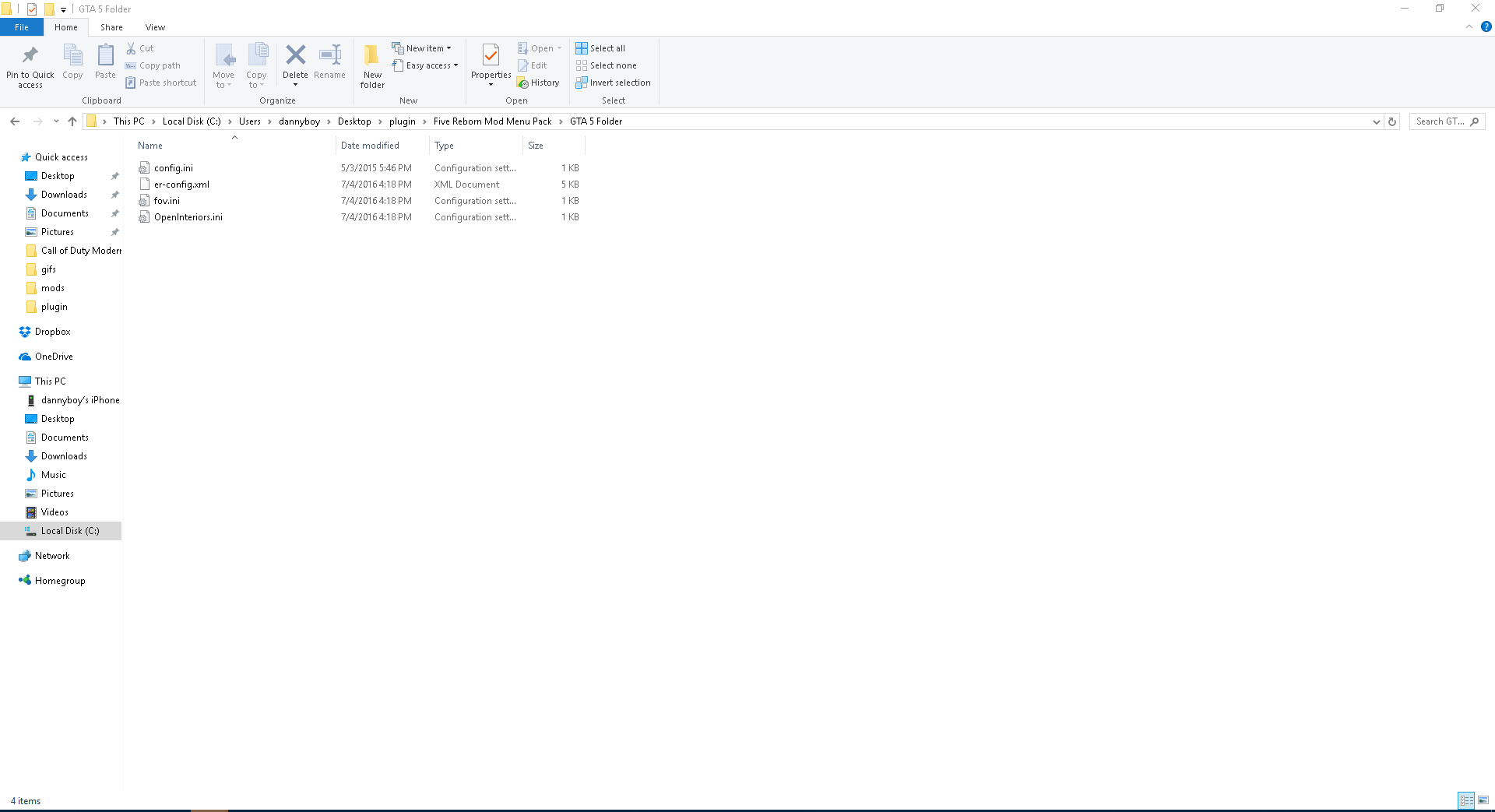
Task: Switch to large thumbnails view
Action: (1483, 800)
